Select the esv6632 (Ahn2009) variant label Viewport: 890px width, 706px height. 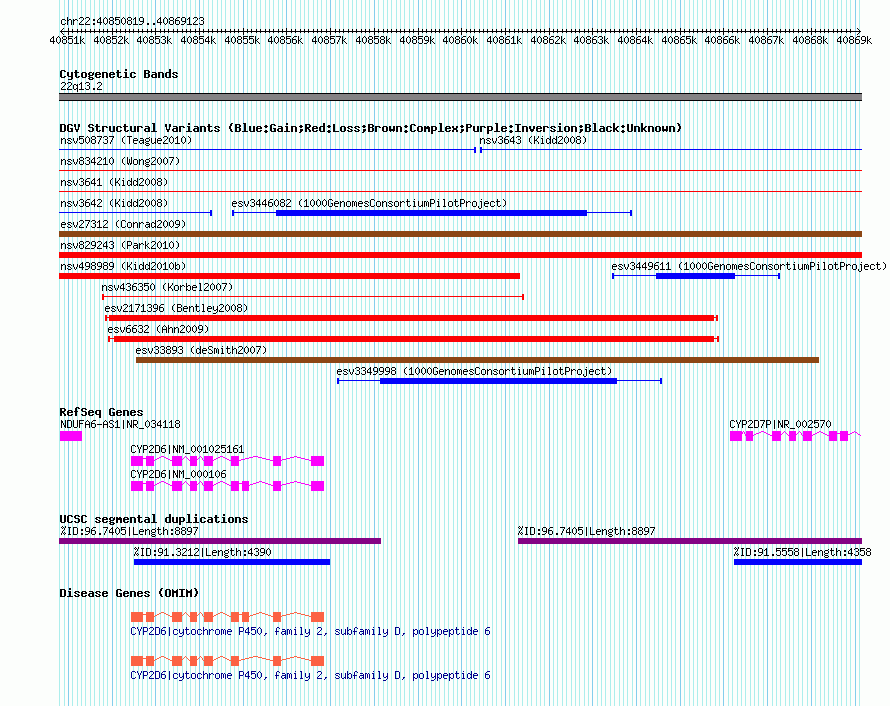(158, 329)
